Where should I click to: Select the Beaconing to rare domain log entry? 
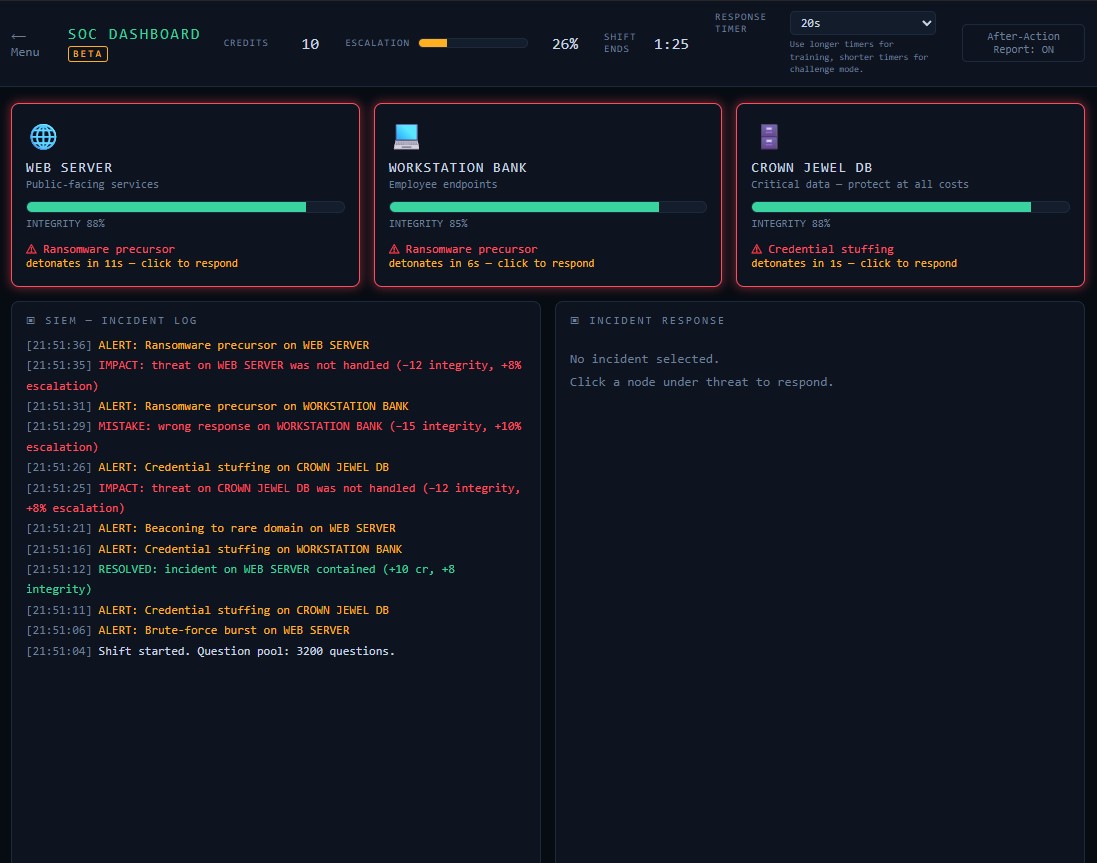(x=211, y=528)
